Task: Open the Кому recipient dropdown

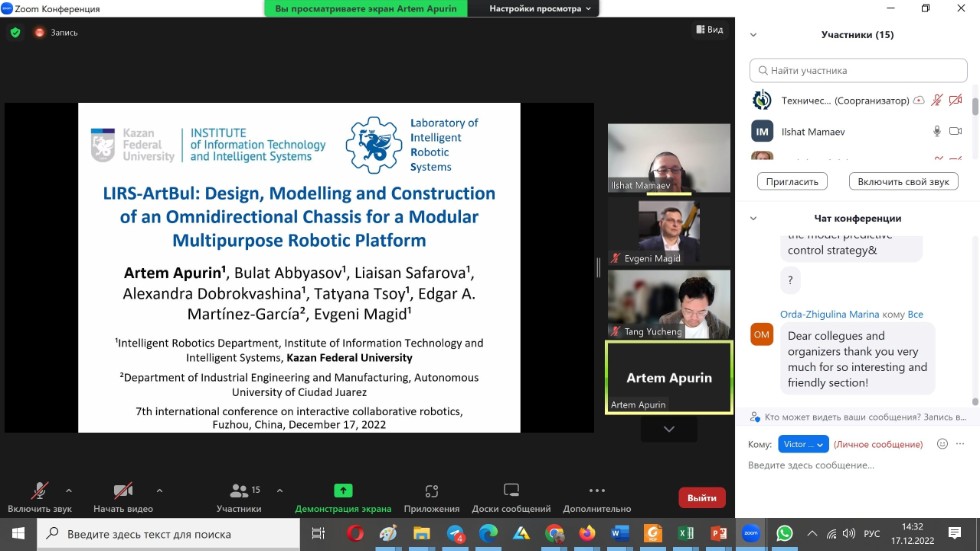Action: coord(804,444)
